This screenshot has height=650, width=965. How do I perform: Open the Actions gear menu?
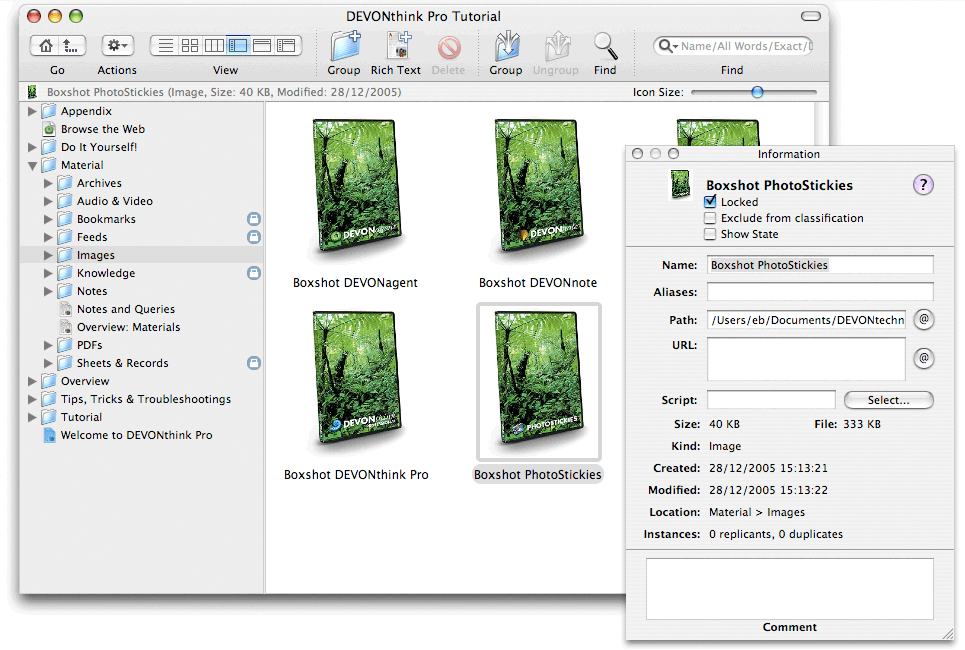(x=117, y=45)
